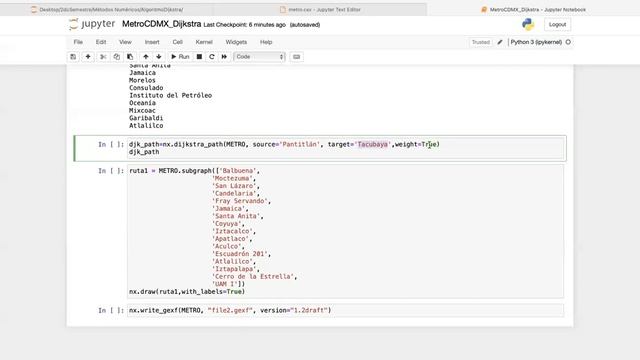Open the View menu

125,42
